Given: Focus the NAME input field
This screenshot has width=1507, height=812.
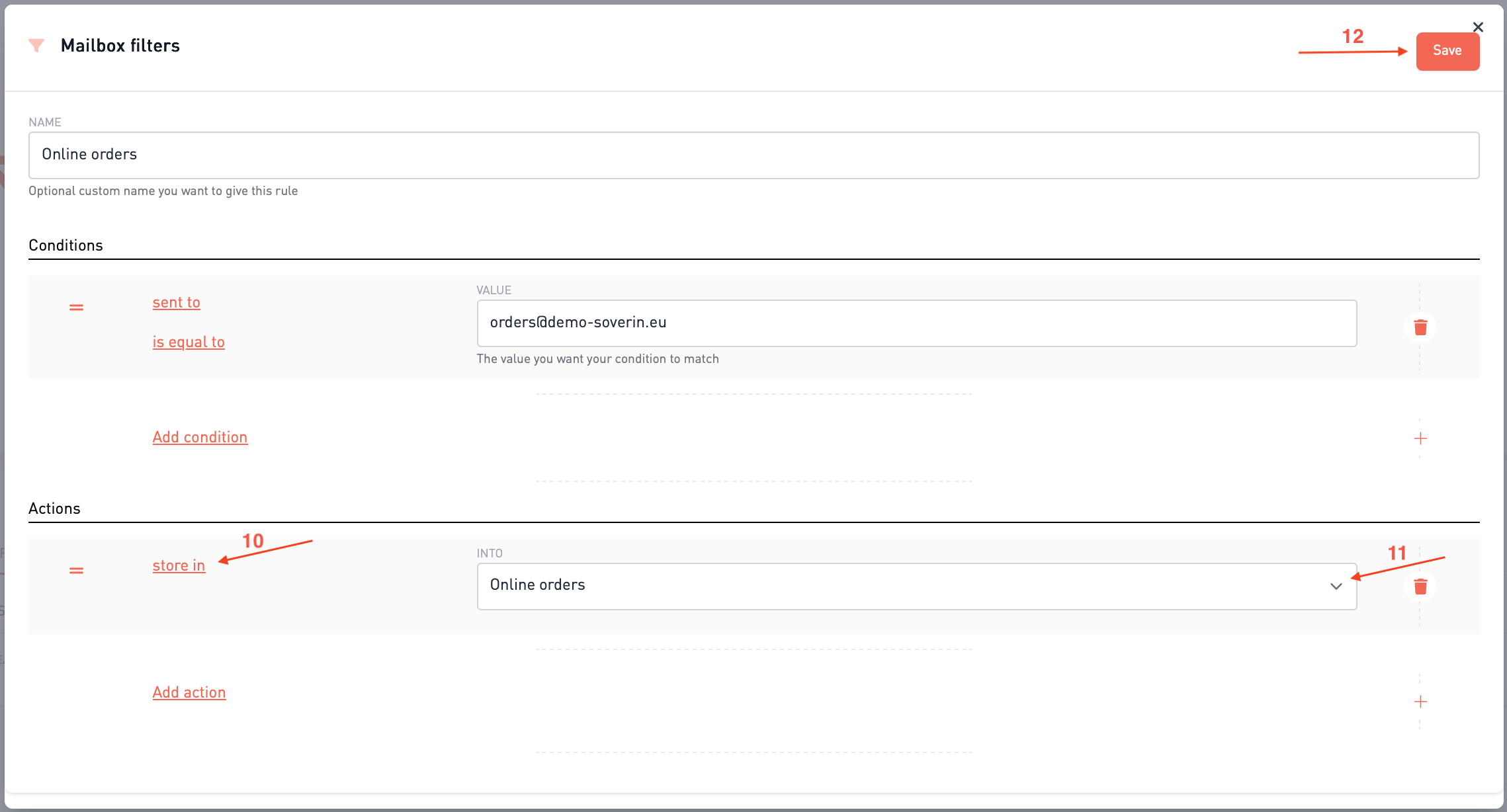Looking at the screenshot, I should tap(753, 155).
